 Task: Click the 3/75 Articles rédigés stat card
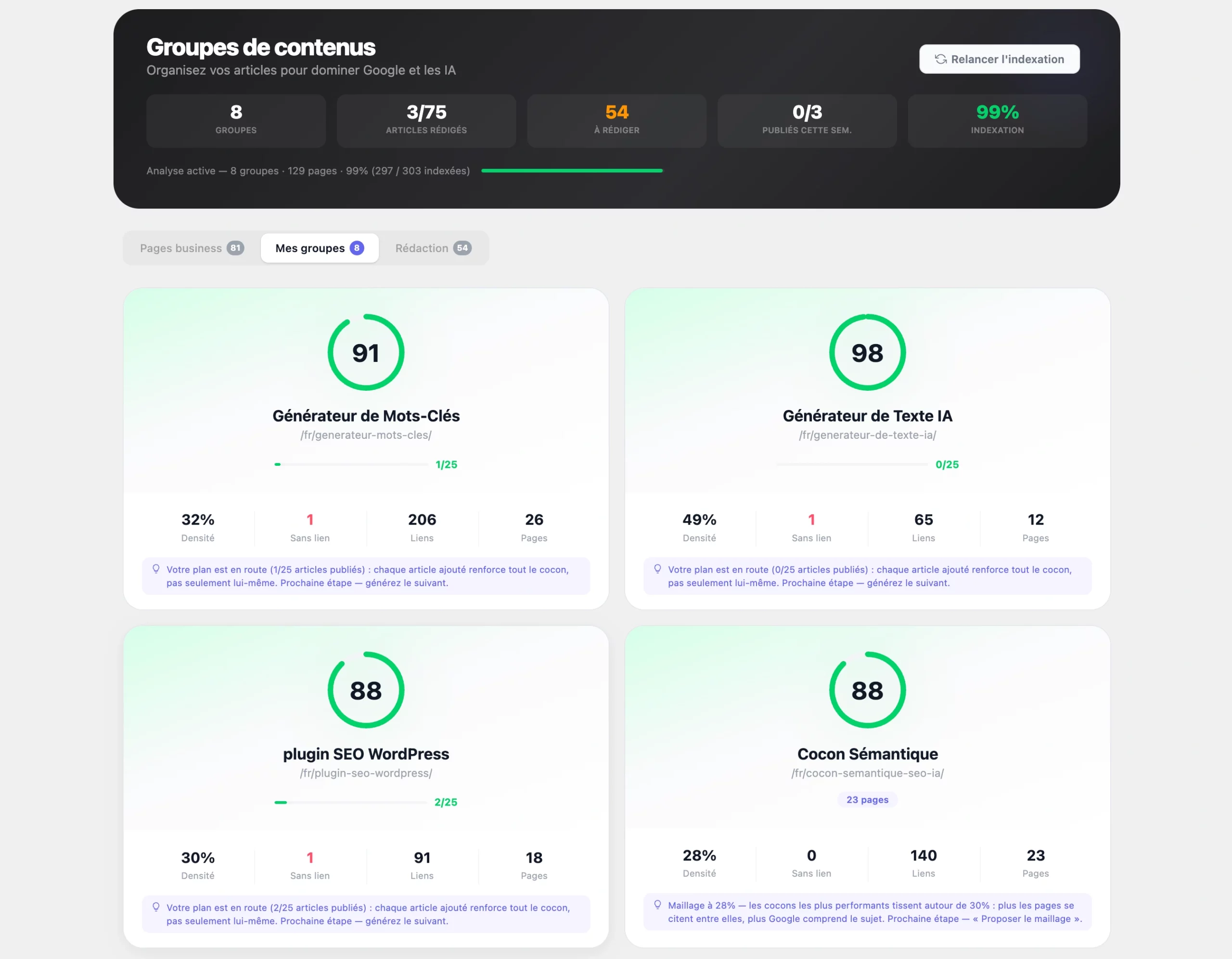[426, 121]
